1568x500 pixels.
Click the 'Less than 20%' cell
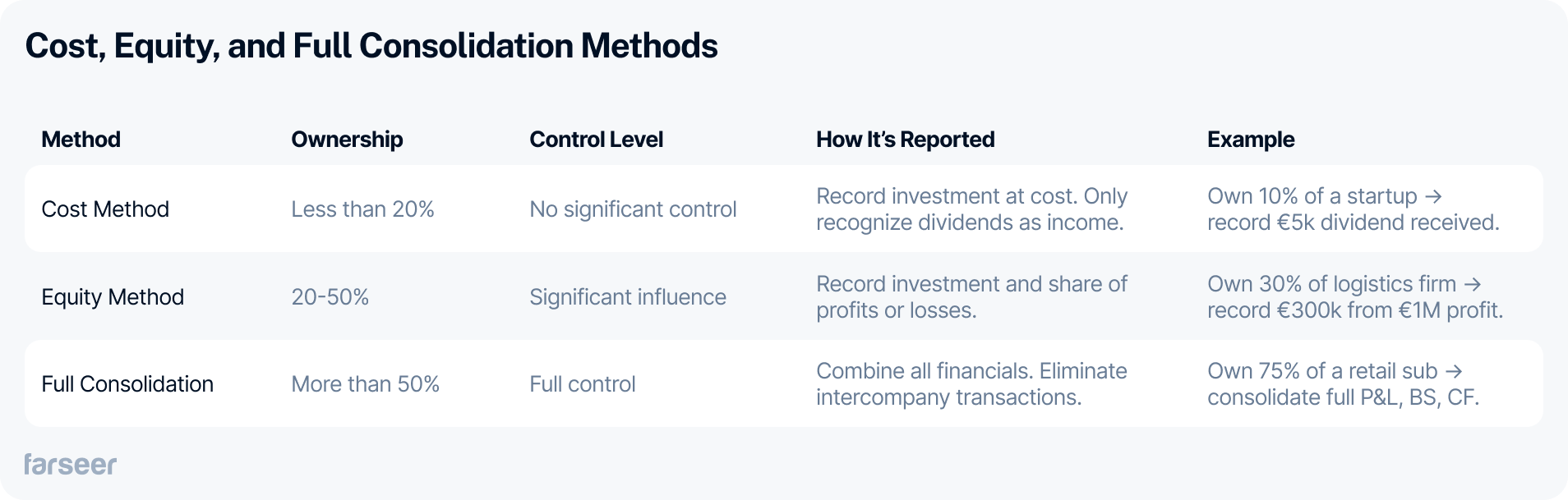362,209
